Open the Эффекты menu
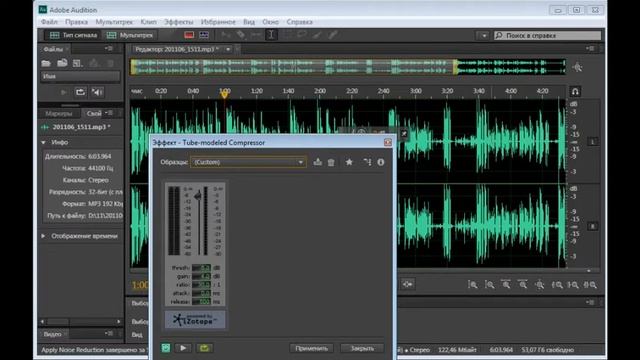The image size is (640, 360). (178, 22)
